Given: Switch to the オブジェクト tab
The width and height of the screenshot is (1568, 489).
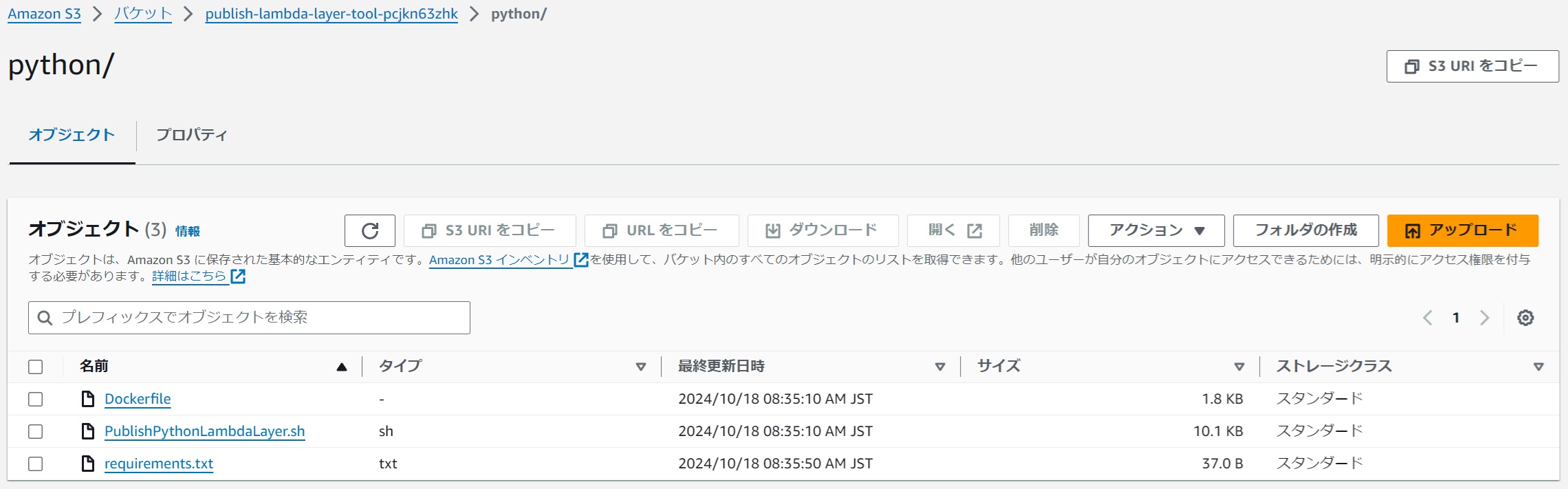Looking at the screenshot, I should (x=72, y=135).
